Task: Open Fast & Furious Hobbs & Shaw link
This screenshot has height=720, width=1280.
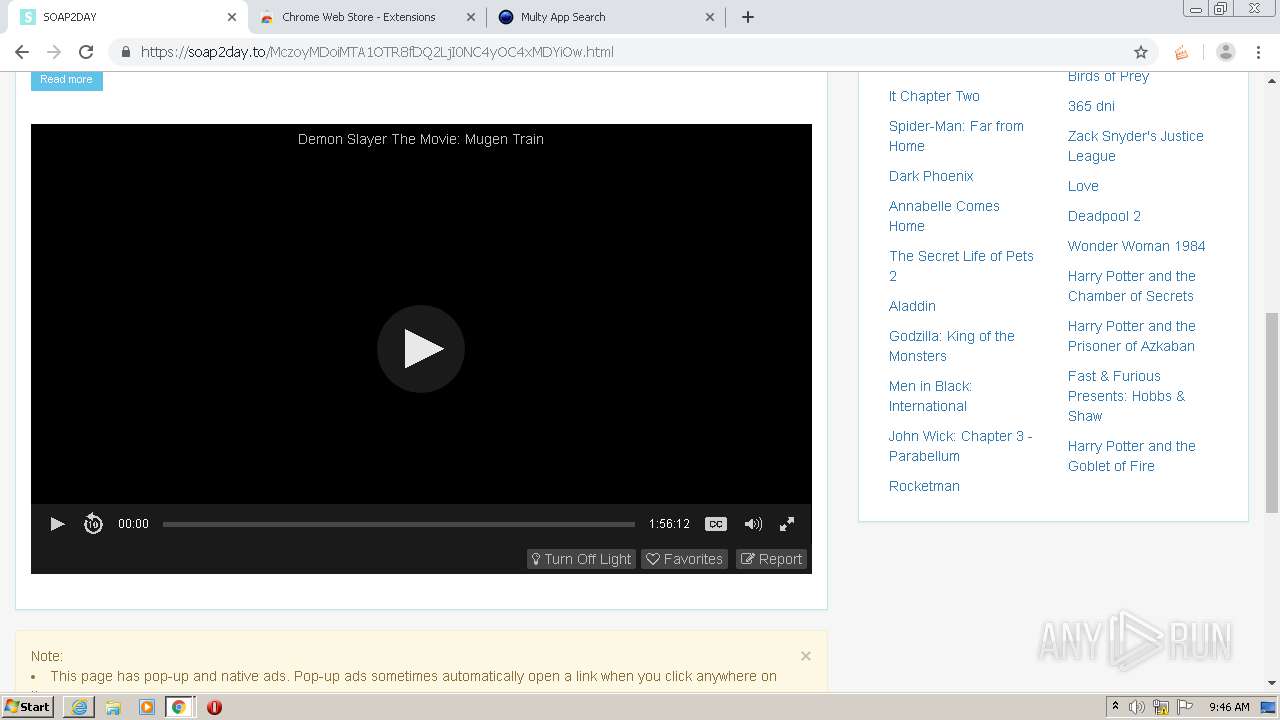Action: pyautogui.click(x=1126, y=396)
